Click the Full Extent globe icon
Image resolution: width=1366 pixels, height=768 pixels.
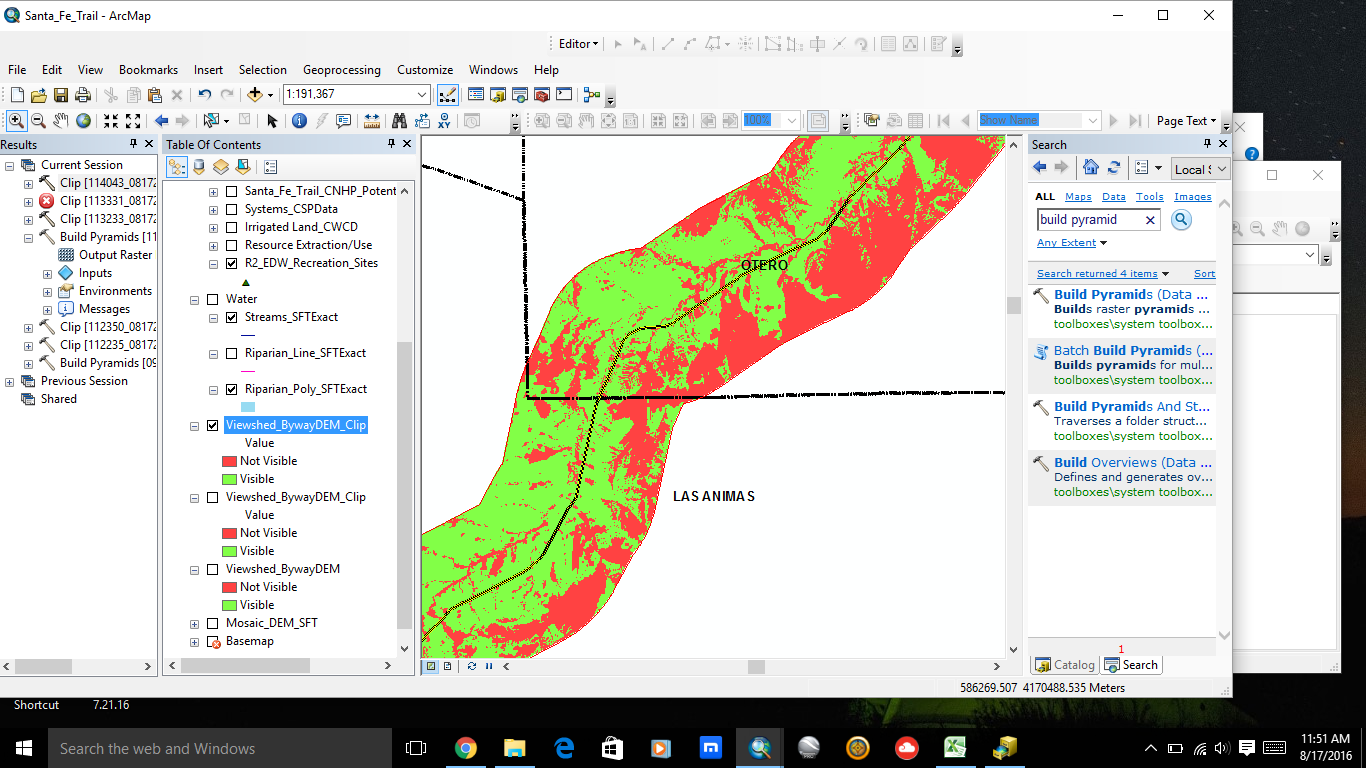(x=83, y=121)
